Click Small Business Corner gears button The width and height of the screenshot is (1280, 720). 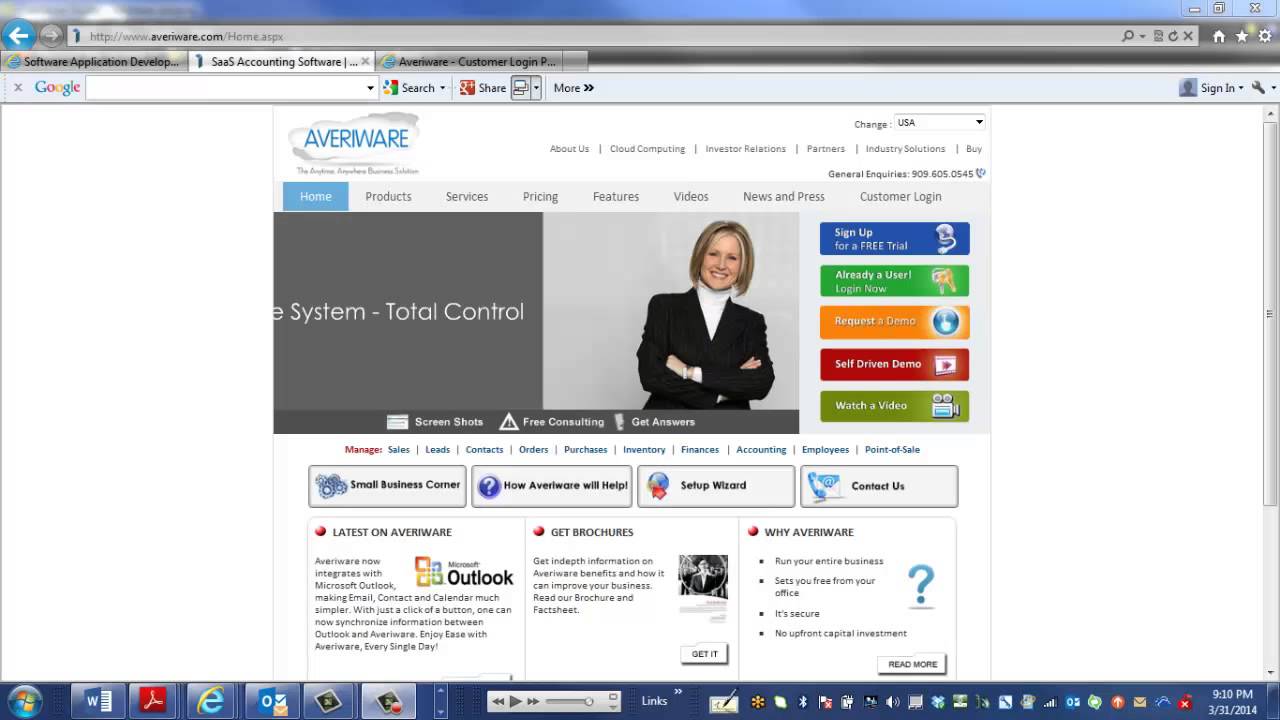point(387,486)
